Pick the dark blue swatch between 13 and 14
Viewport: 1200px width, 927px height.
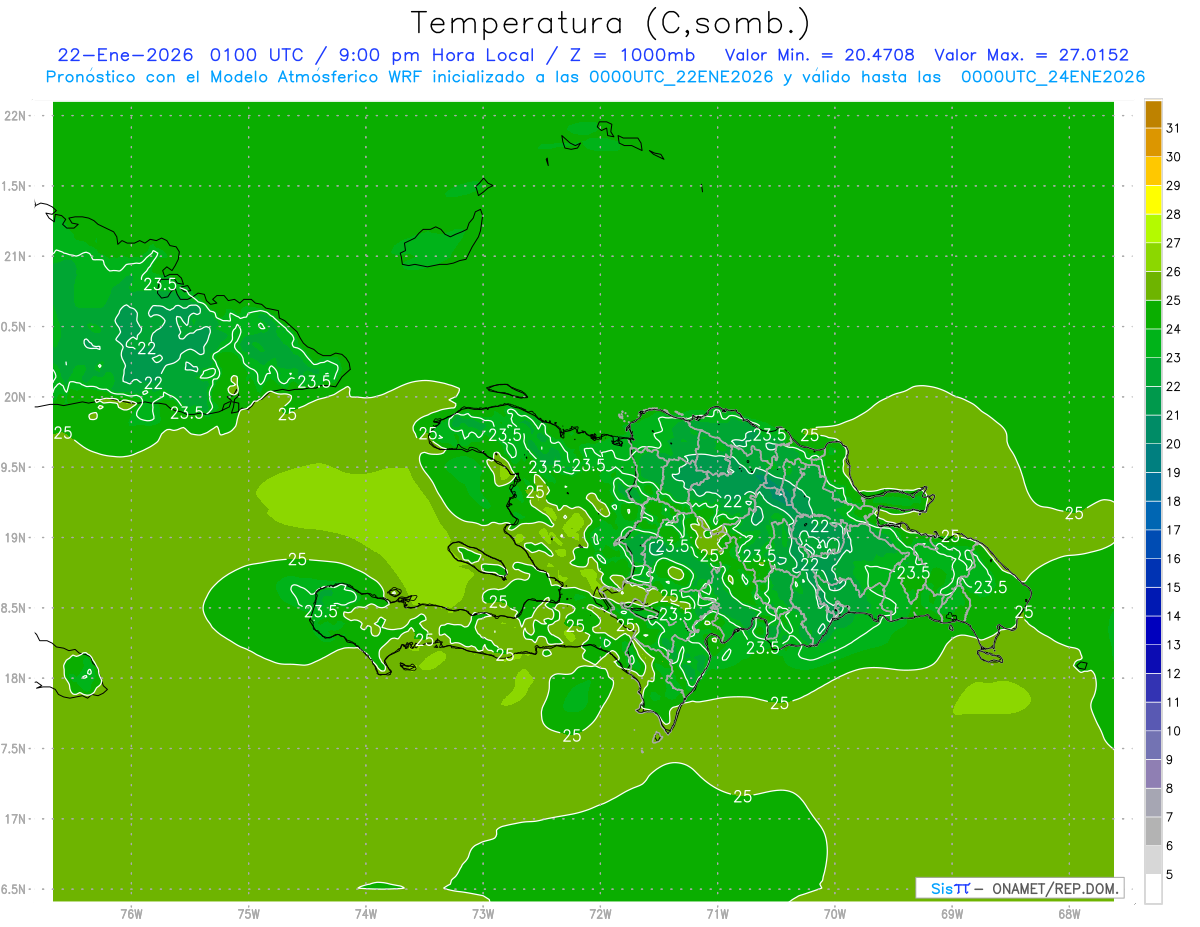pos(1153,630)
